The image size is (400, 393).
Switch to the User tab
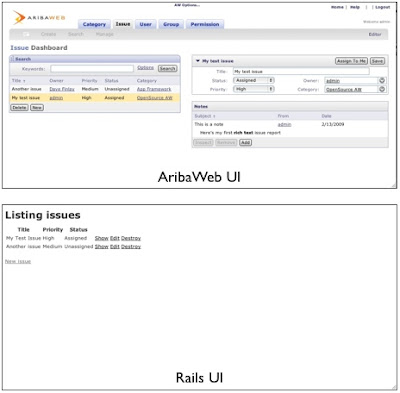pos(145,24)
